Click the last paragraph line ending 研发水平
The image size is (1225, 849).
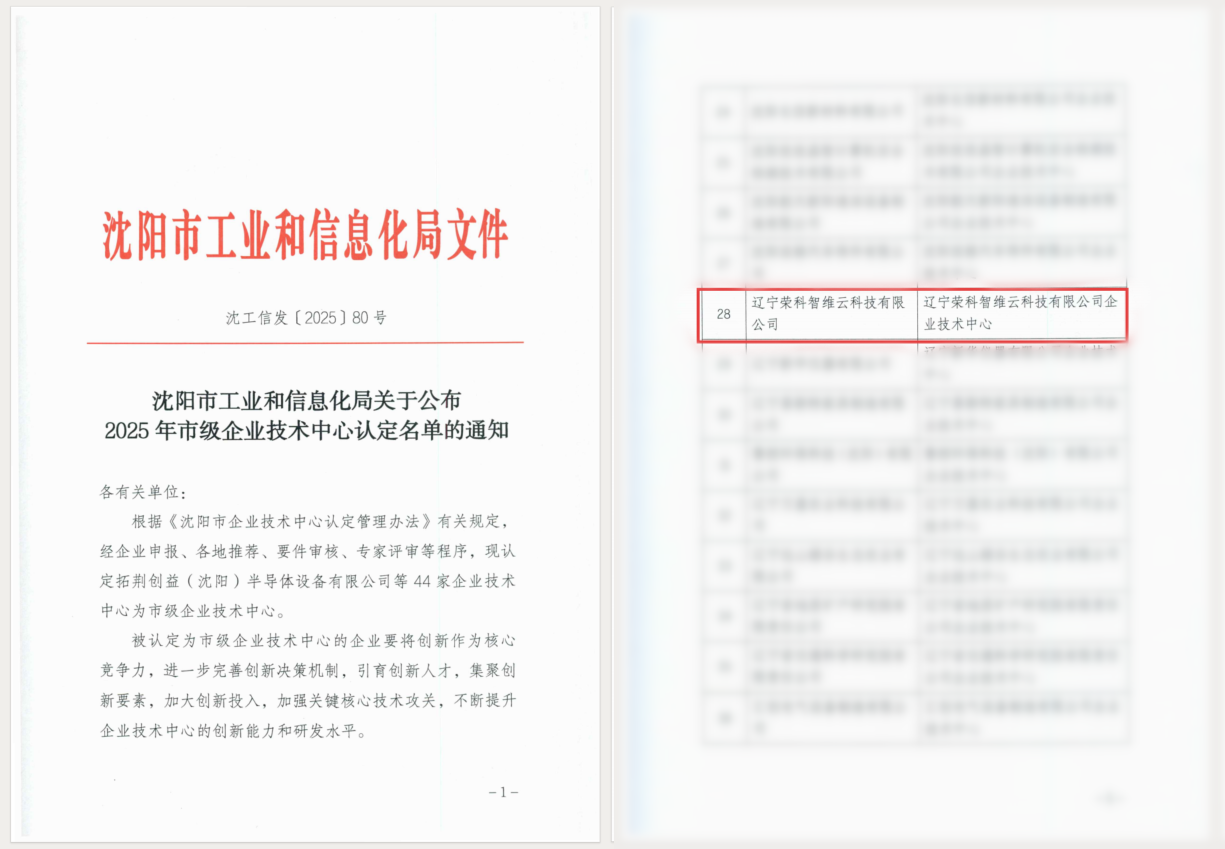click(x=234, y=730)
